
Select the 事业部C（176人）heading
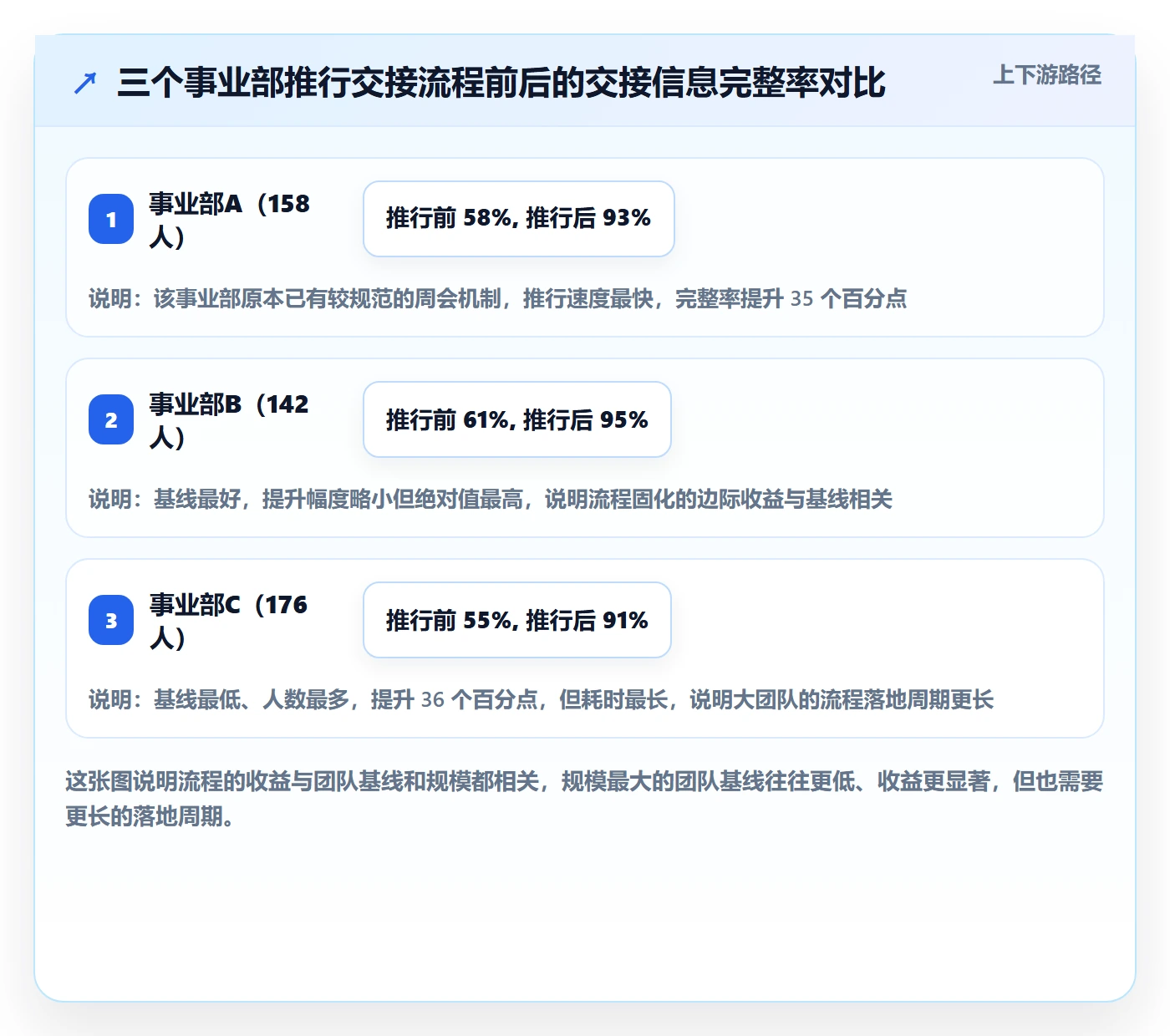[x=229, y=621]
